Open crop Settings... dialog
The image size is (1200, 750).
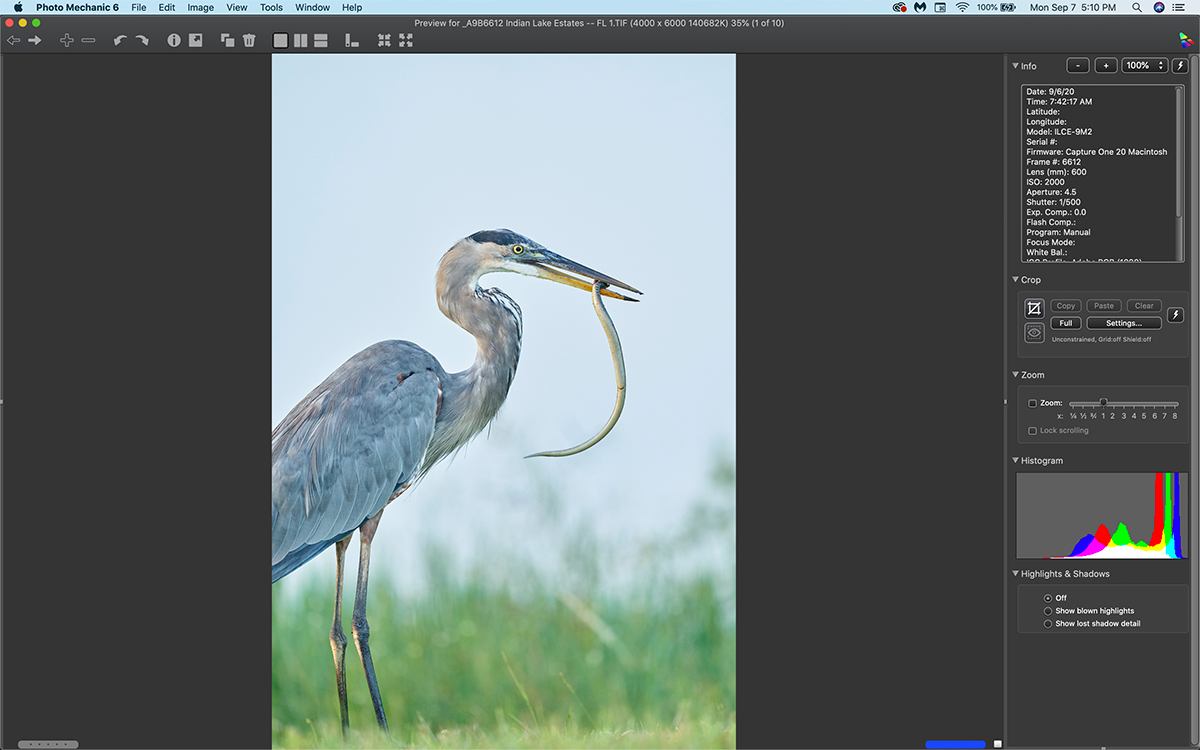pyautogui.click(x=1124, y=323)
